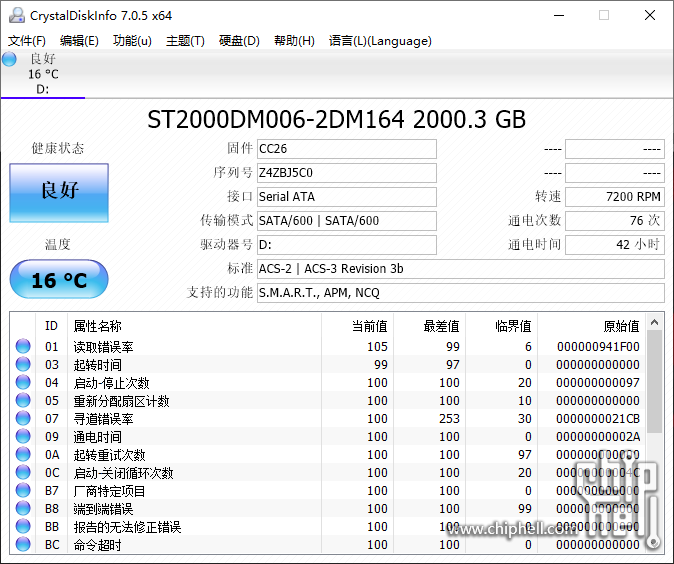Open the 主题(T) menu
This screenshot has width=674, height=564.
[x=185, y=41]
